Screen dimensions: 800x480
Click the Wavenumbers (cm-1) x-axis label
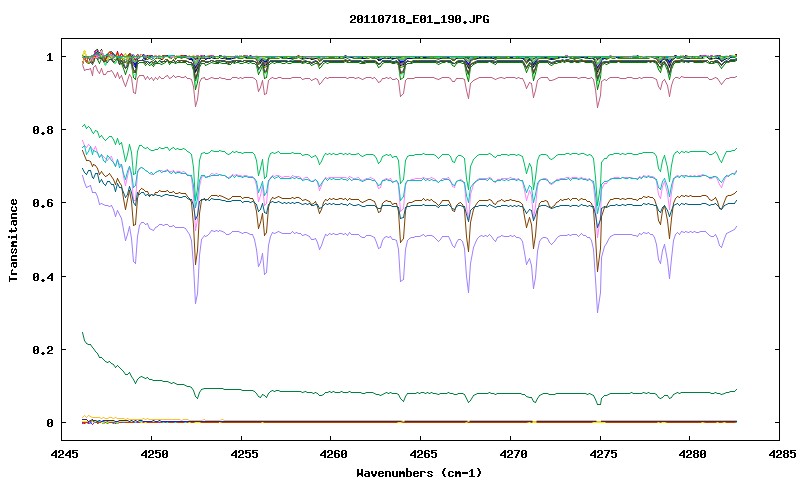click(x=419, y=473)
